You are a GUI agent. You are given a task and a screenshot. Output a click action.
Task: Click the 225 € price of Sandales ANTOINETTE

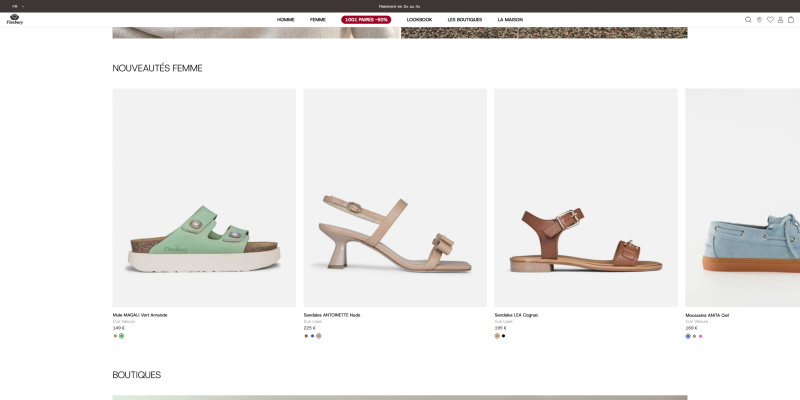click(310, 328)
